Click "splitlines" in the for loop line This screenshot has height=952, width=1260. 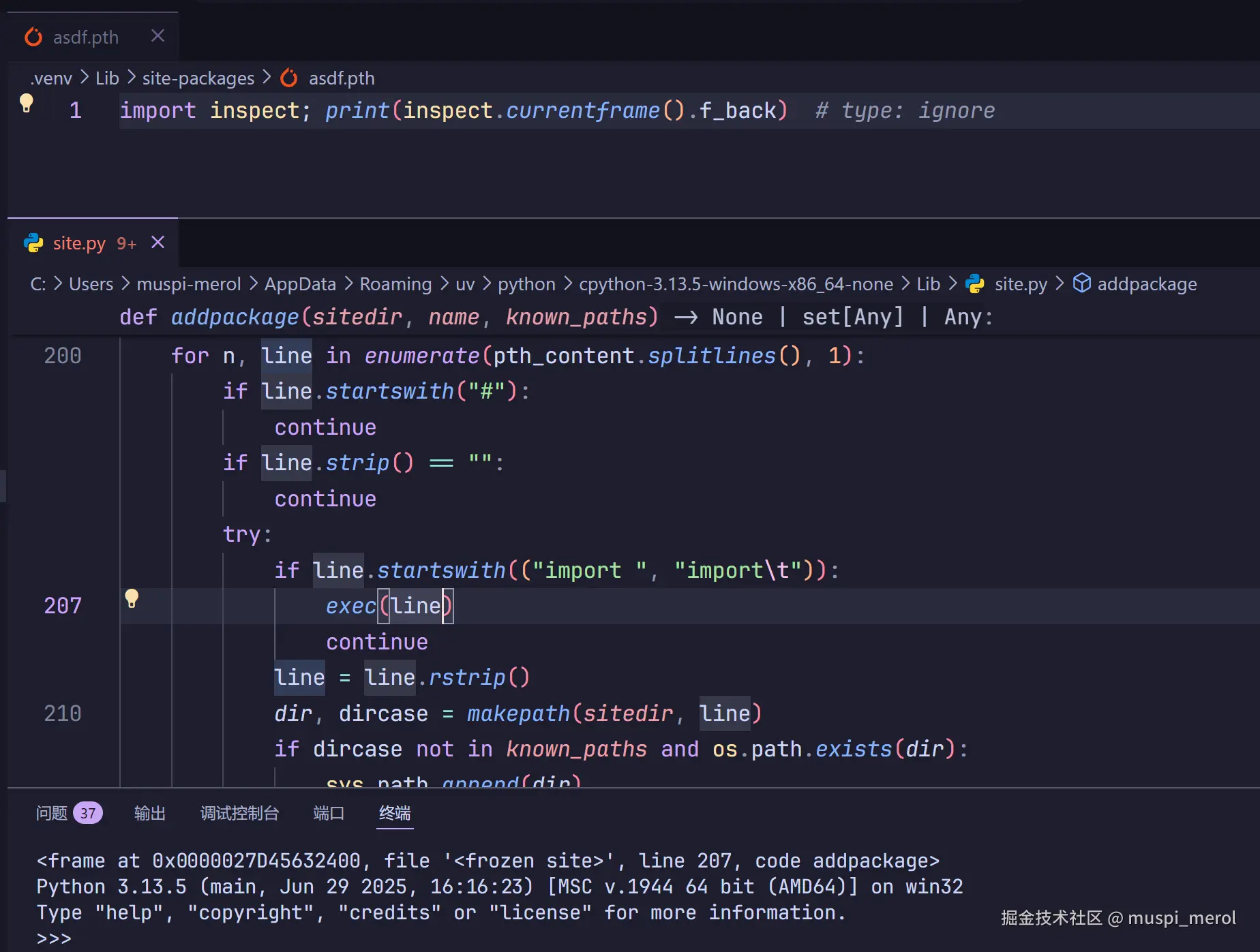[x=712, y=356]
